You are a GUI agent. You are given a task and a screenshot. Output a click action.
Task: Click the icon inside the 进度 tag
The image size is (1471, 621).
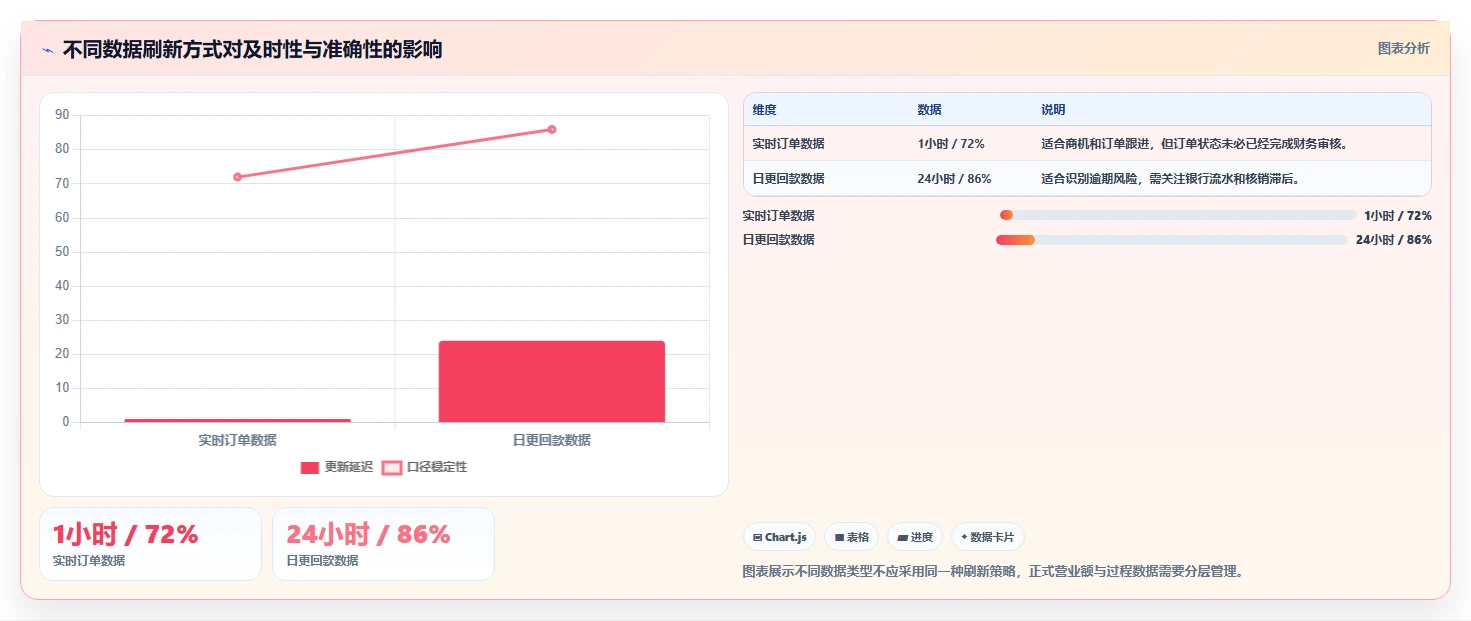click(903, 537)
